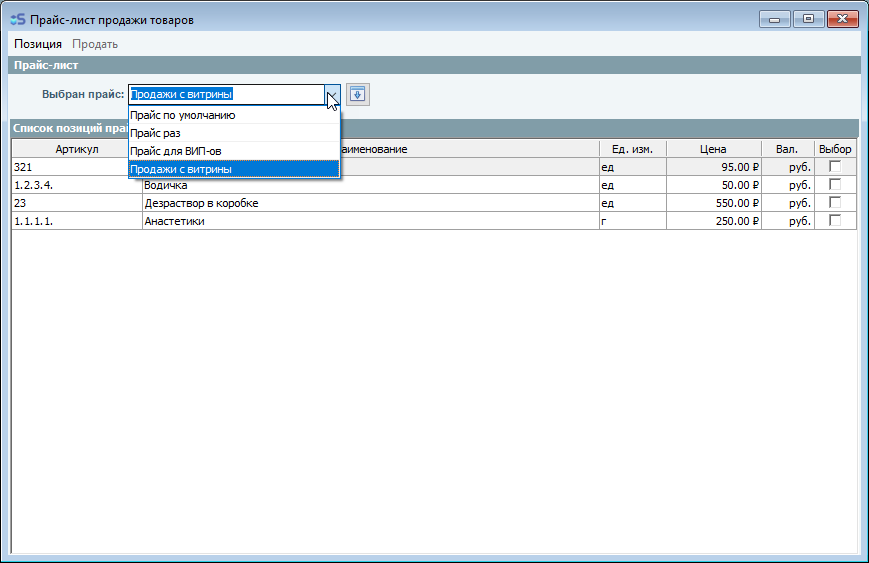Tick the checkbox for article 321

click(835, 166)
